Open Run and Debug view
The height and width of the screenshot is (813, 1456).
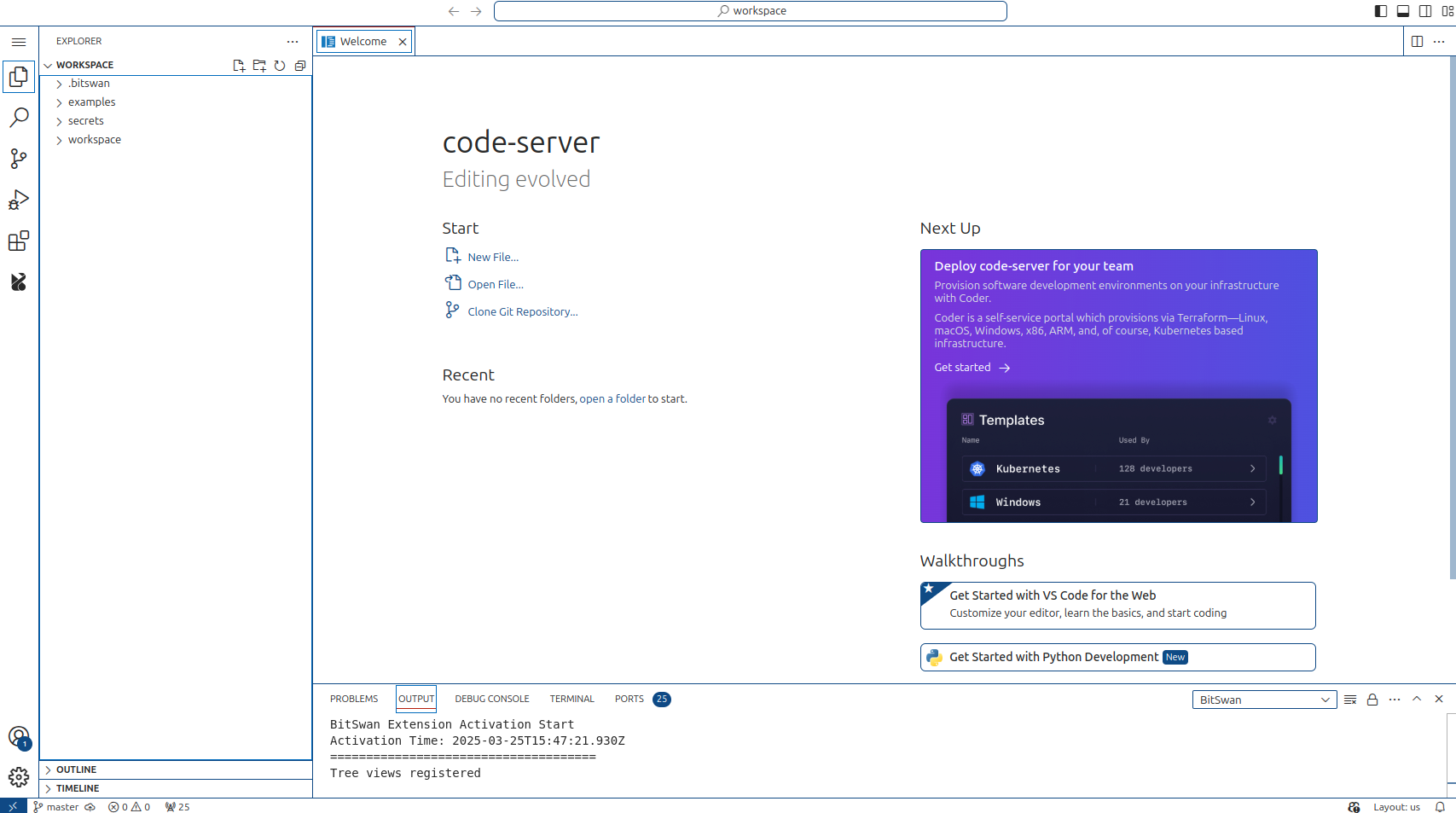tap(19, 200)
